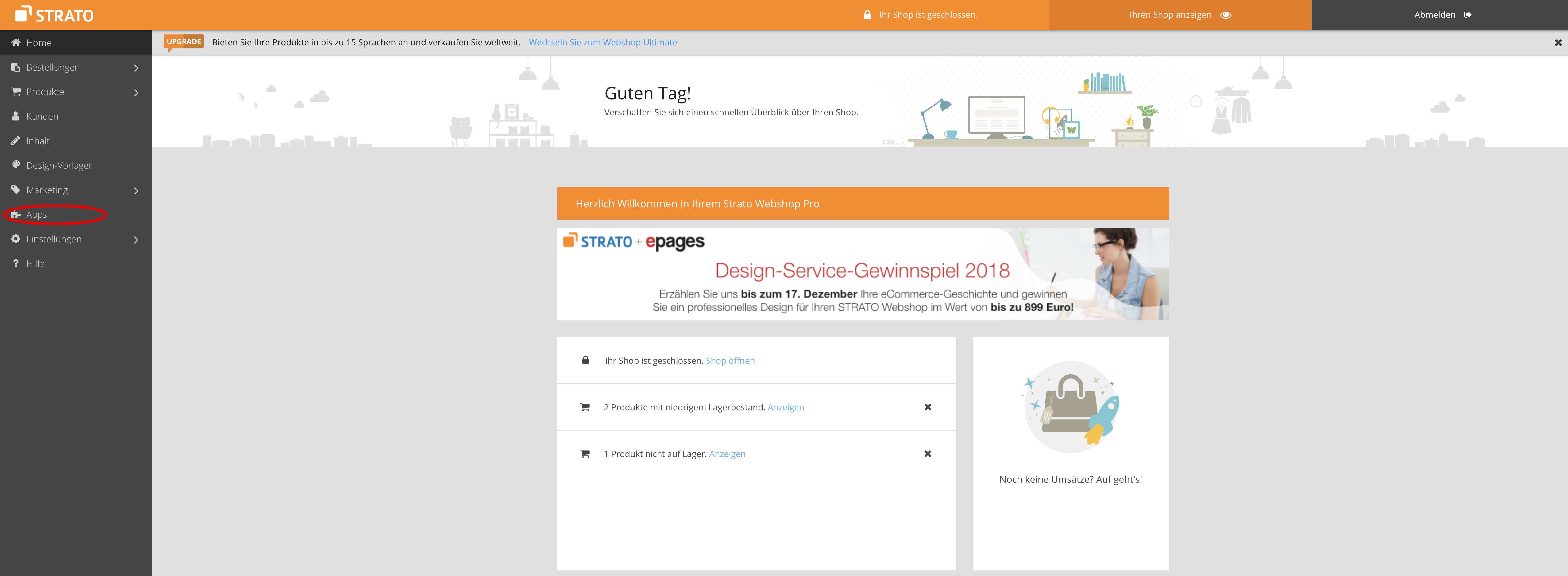The height and width of the screenshot is (576, 1568).
Task: Click Anzeigen for product not in stock
Action: (727, 454)
